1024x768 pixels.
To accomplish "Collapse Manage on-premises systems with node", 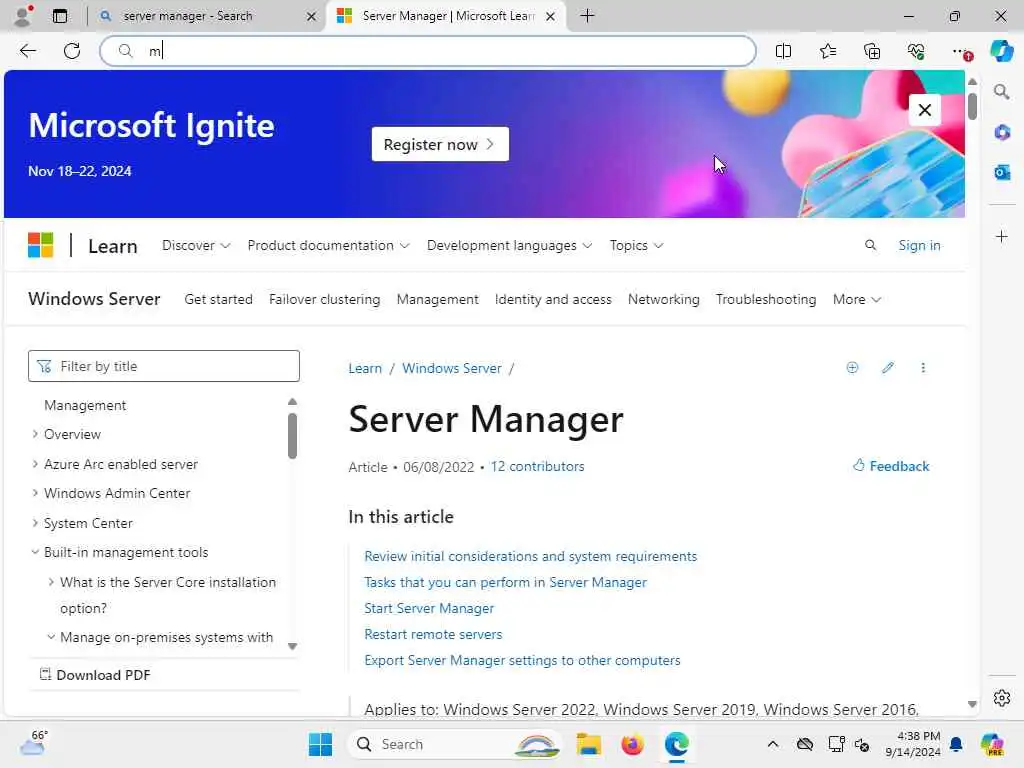I will [x=51, y=637].
